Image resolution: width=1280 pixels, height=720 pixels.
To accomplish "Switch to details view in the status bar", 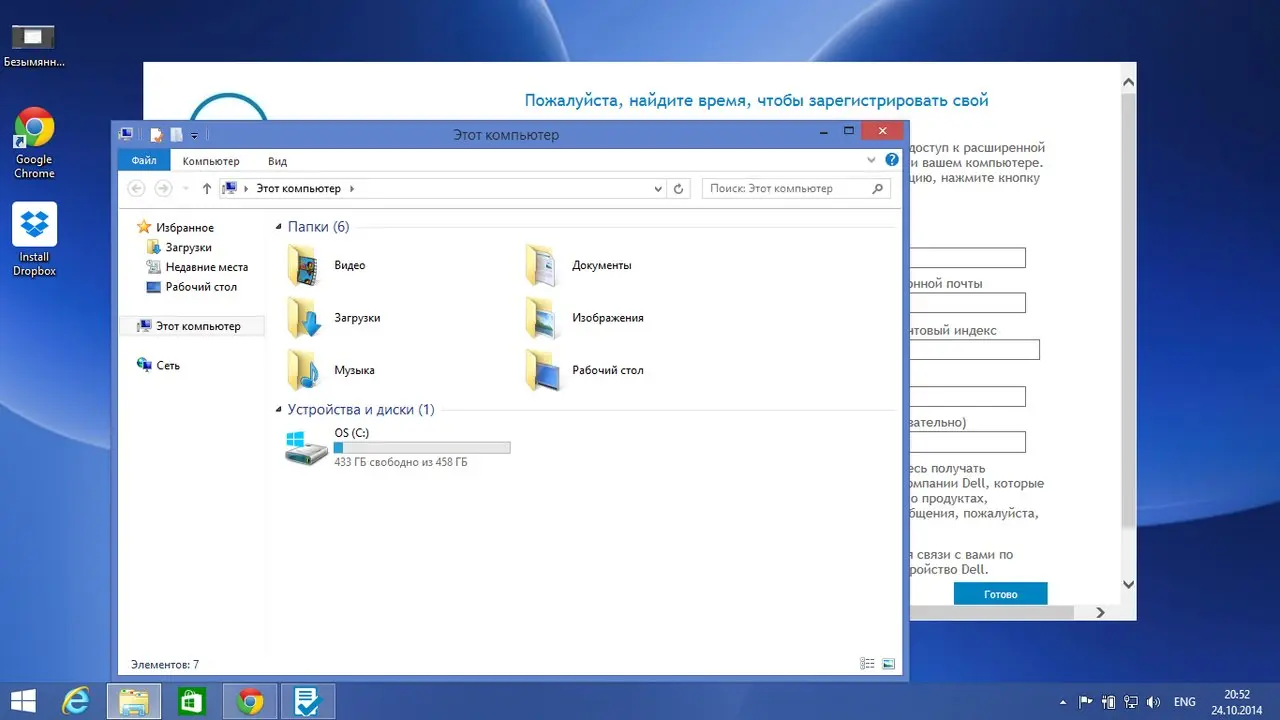I will (x=866, y=663).
